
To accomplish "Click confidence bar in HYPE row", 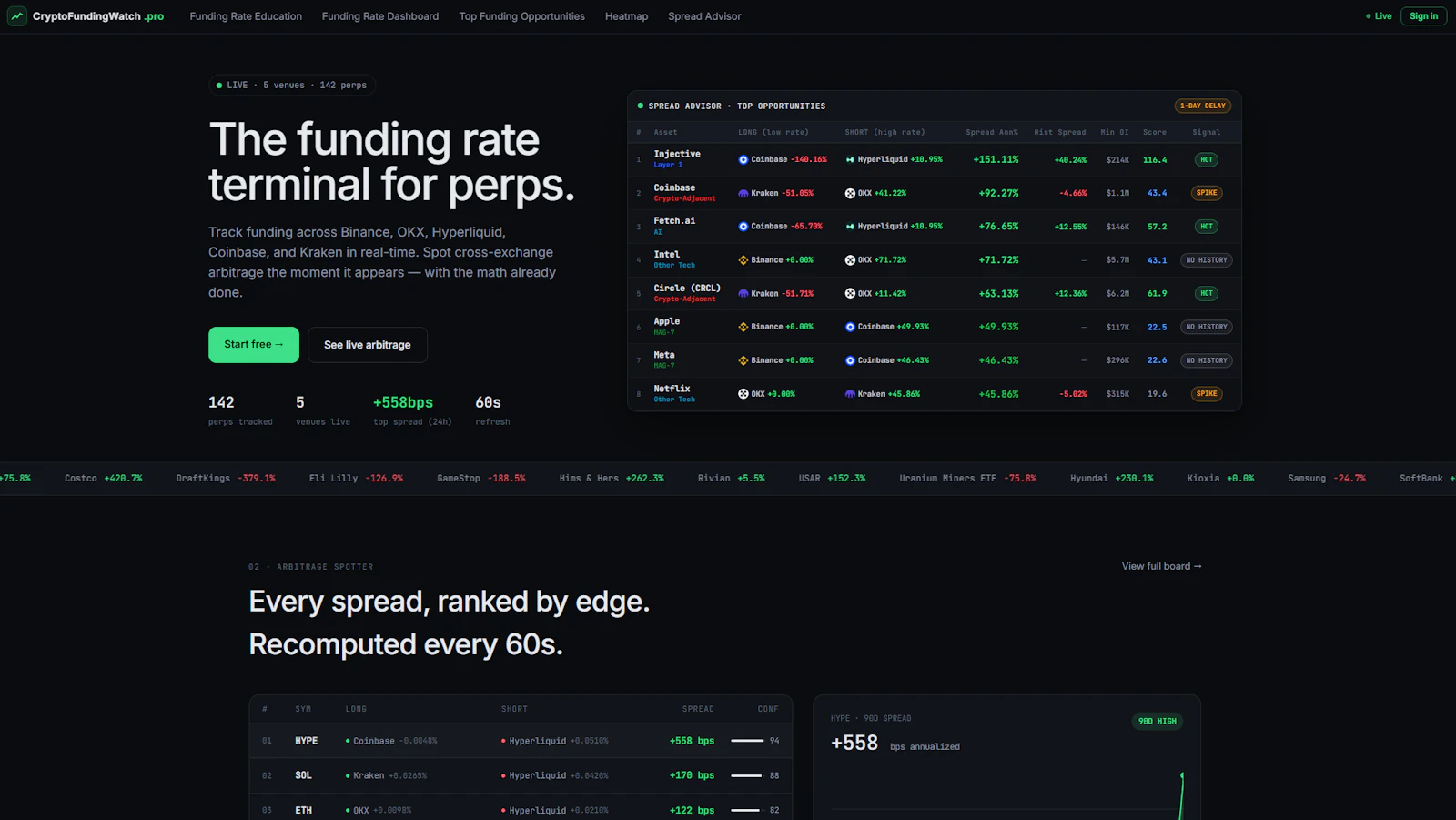I will (x=747, y=741).
